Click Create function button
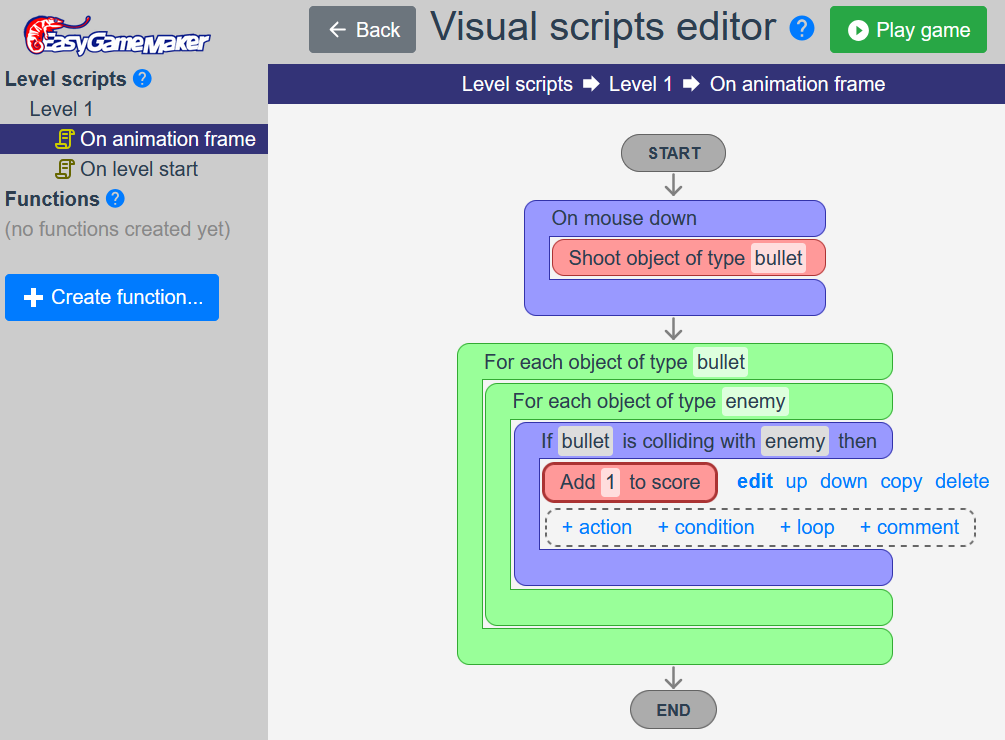 click(112, 297)
